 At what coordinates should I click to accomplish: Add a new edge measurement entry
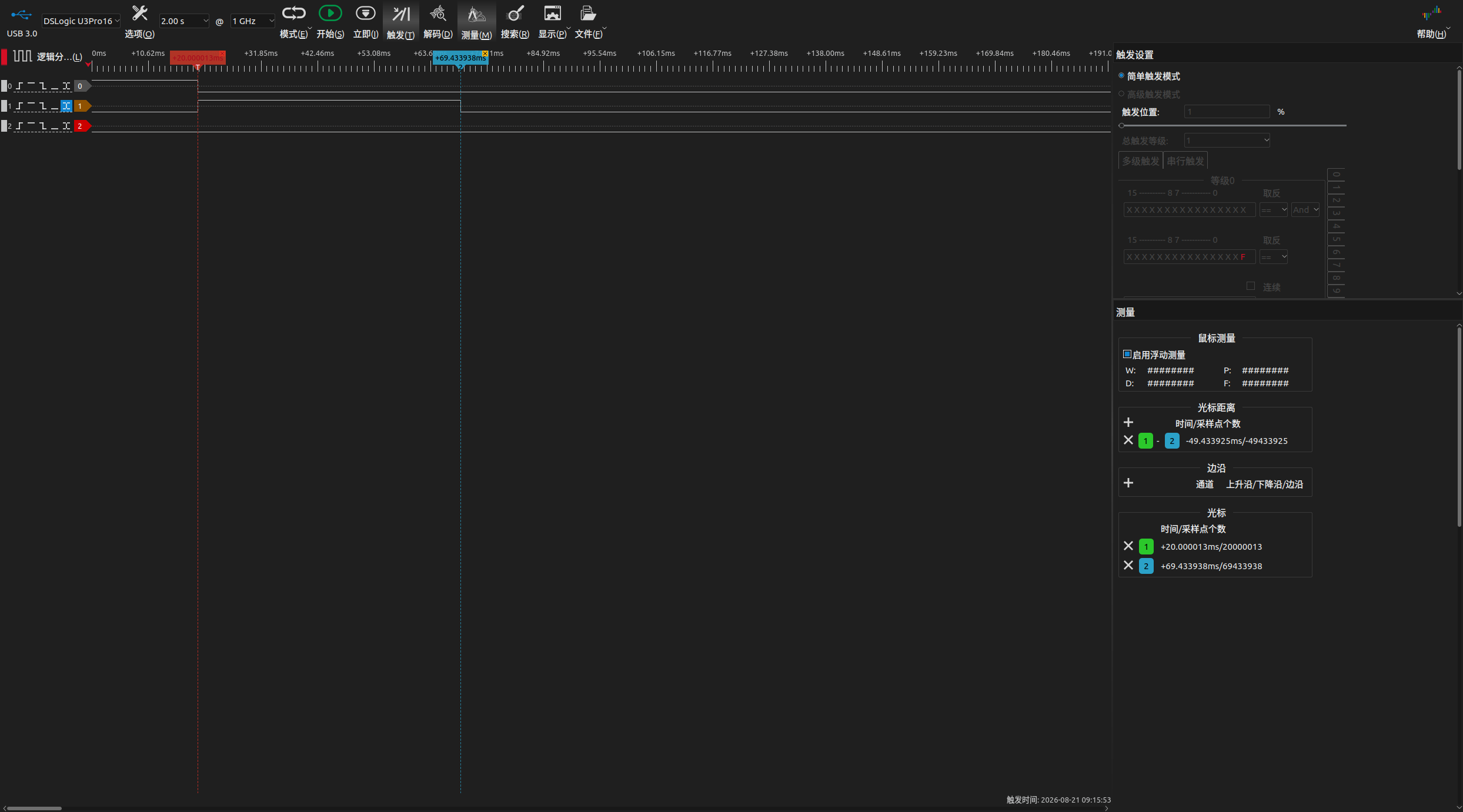[1128, 483]
